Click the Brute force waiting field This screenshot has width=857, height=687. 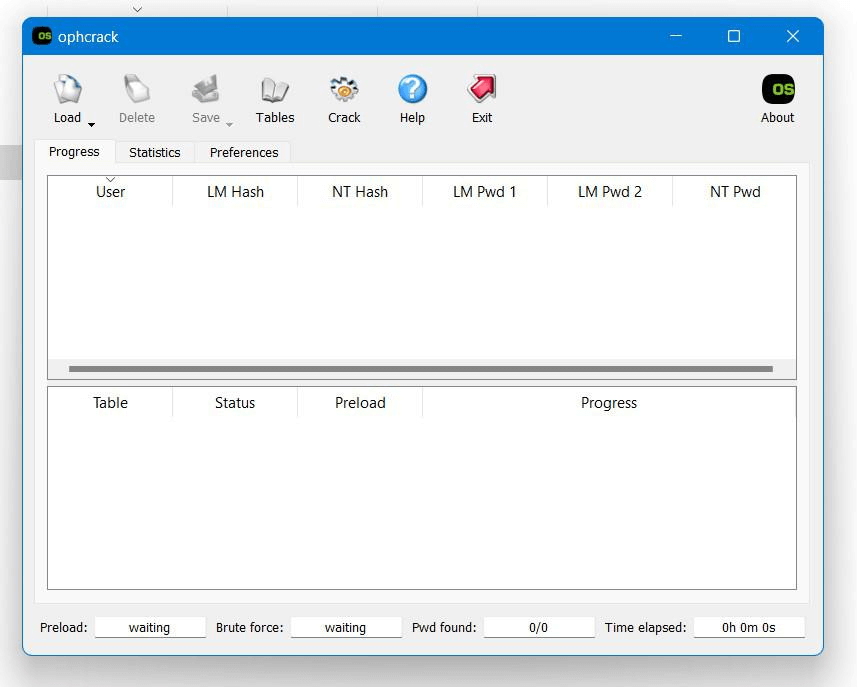[345, 627]
